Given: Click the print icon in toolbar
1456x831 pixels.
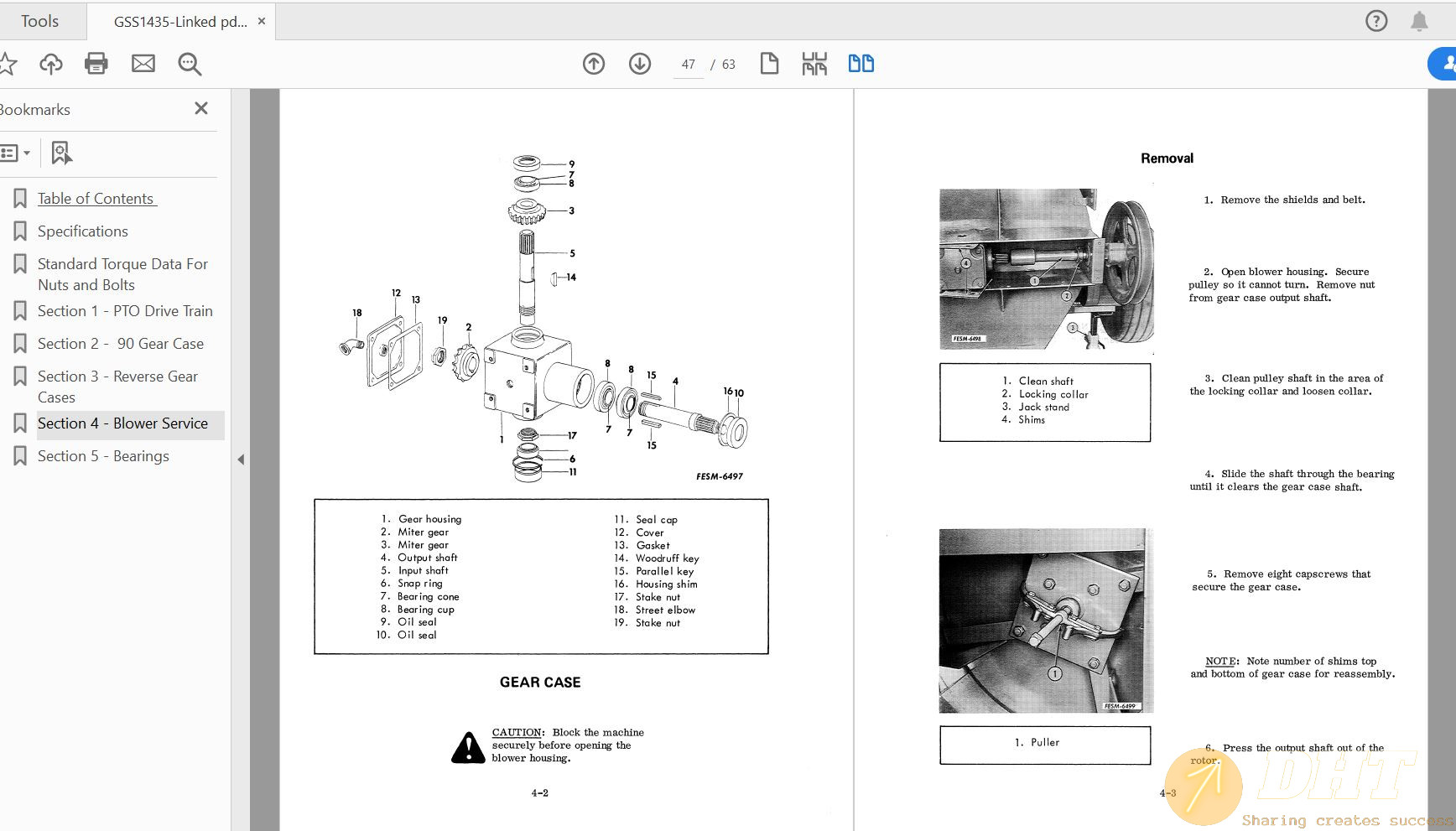Looking at the screenshot, I should coord(96,64).
